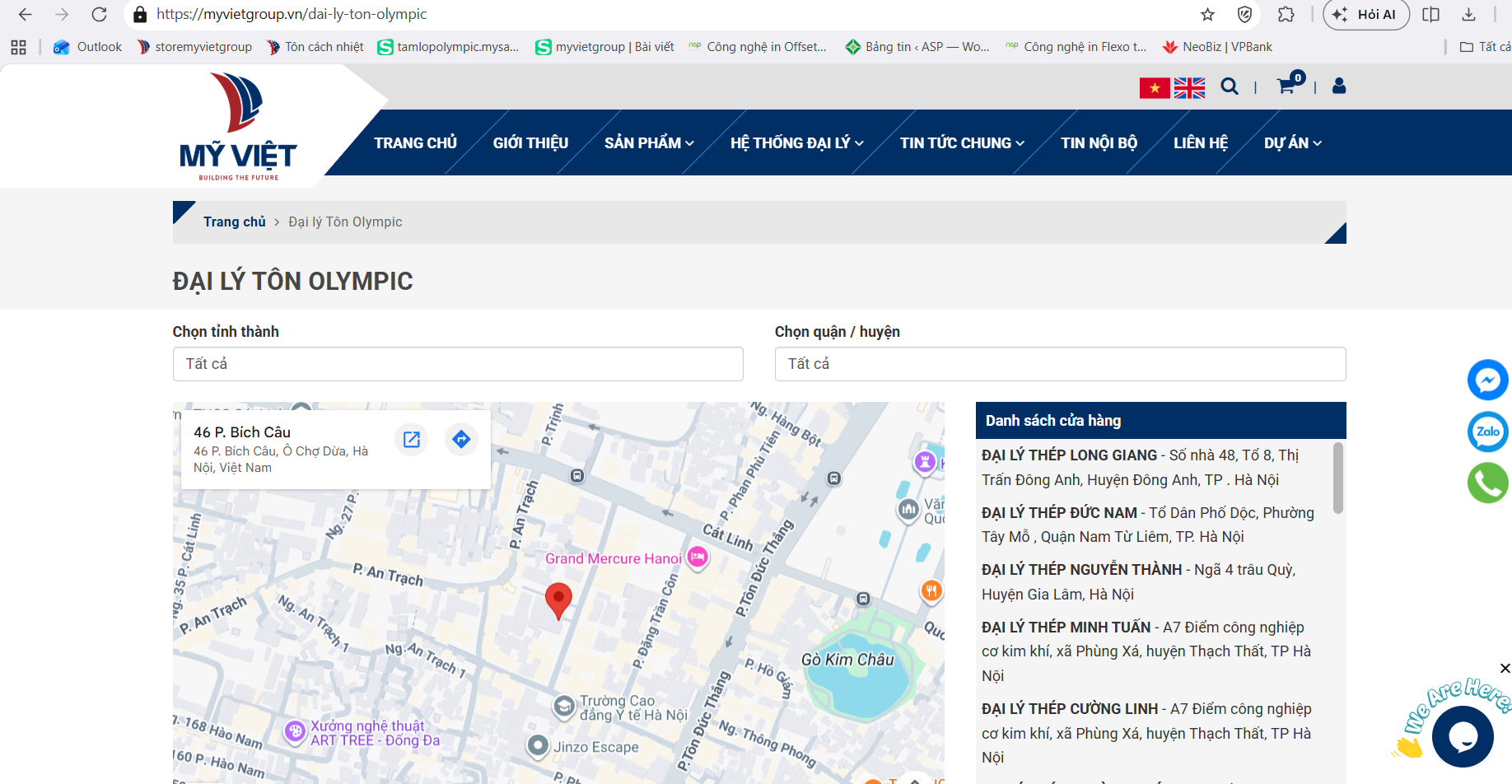Click the browser forward arrow
Viewport: 1512px width, 784px height.
pos(62,14)
